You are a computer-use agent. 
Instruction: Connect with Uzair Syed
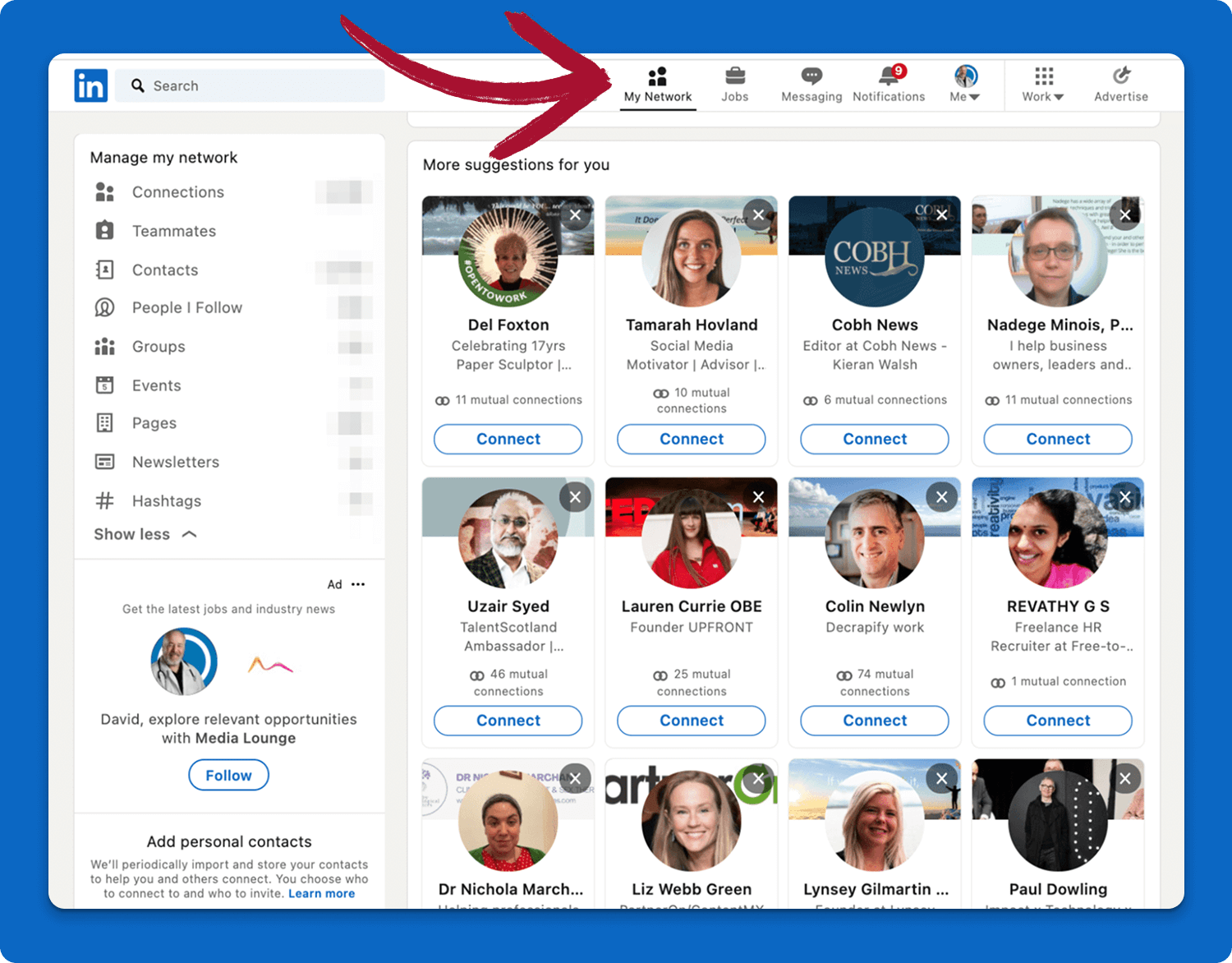click(x=508, y=721)
